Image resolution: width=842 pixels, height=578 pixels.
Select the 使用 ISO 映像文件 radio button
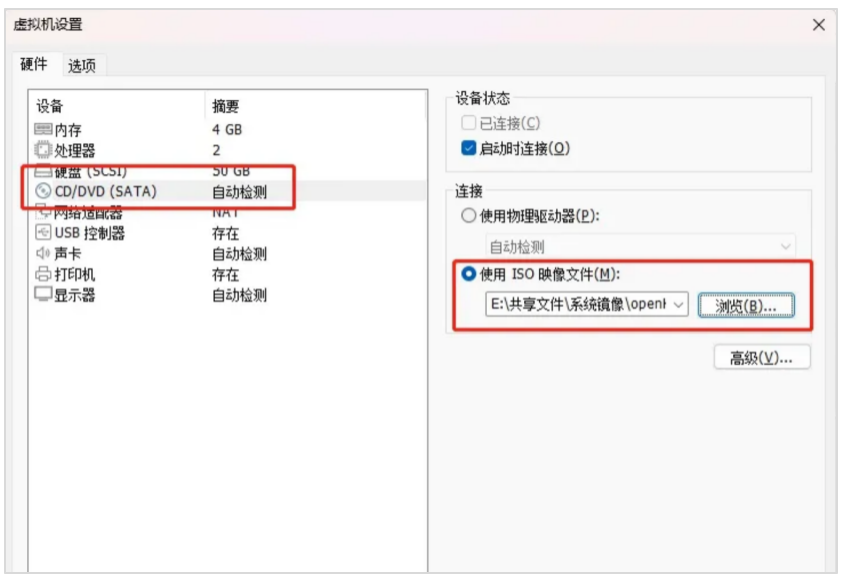[467, 275]
